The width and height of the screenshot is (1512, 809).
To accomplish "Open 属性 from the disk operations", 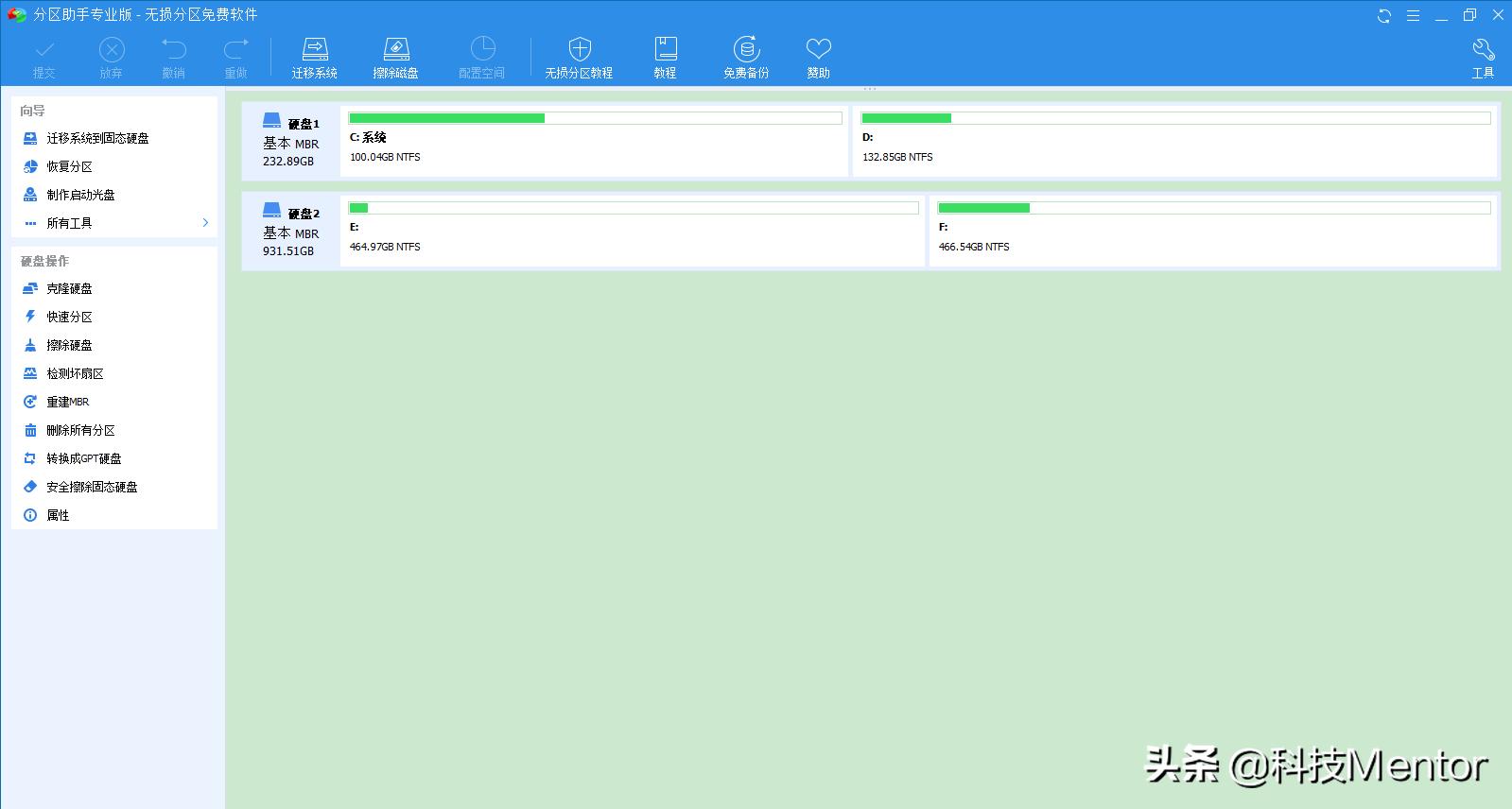I will click(x=58, y=515).
